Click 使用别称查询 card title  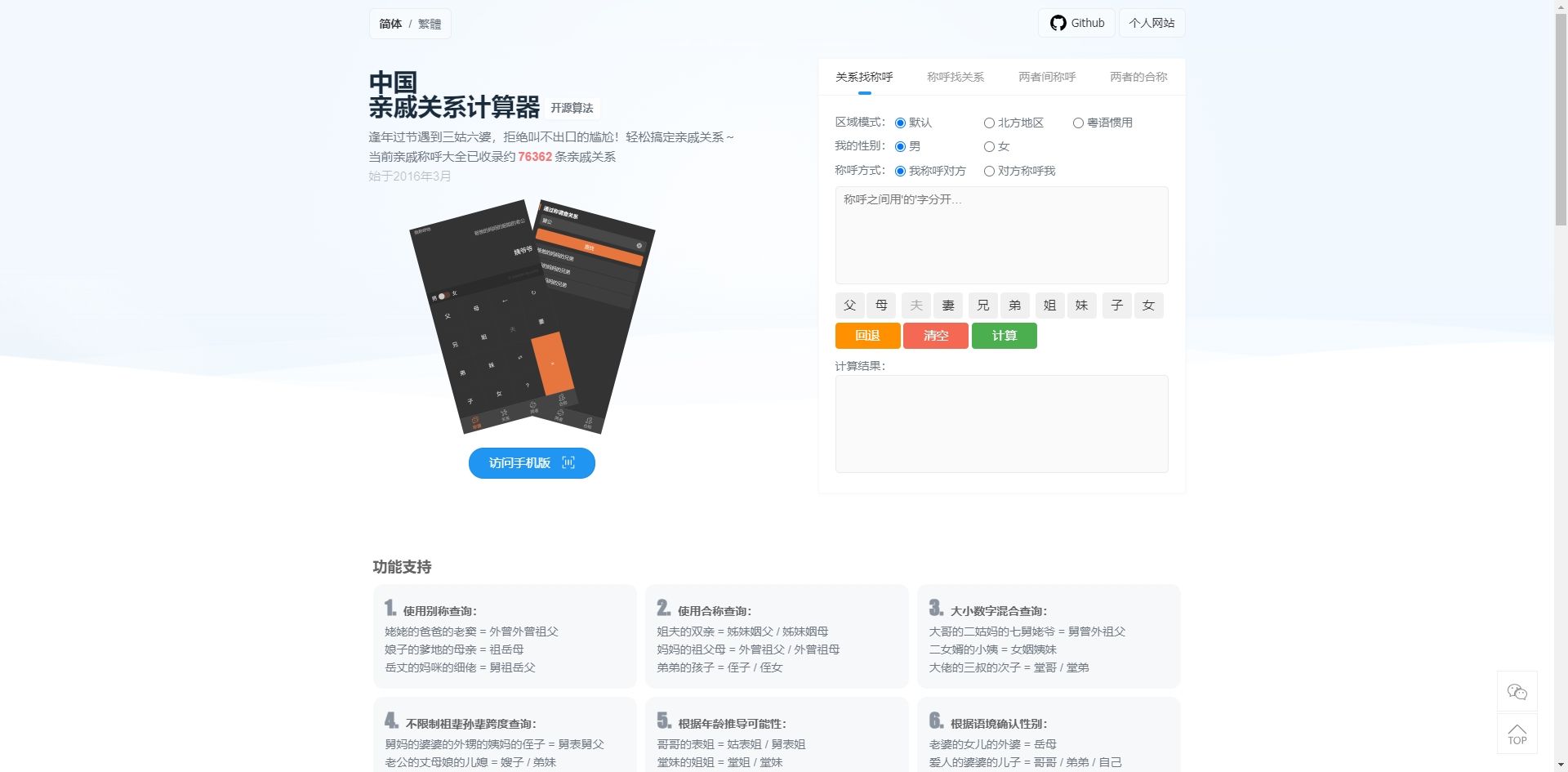(439, 611)
